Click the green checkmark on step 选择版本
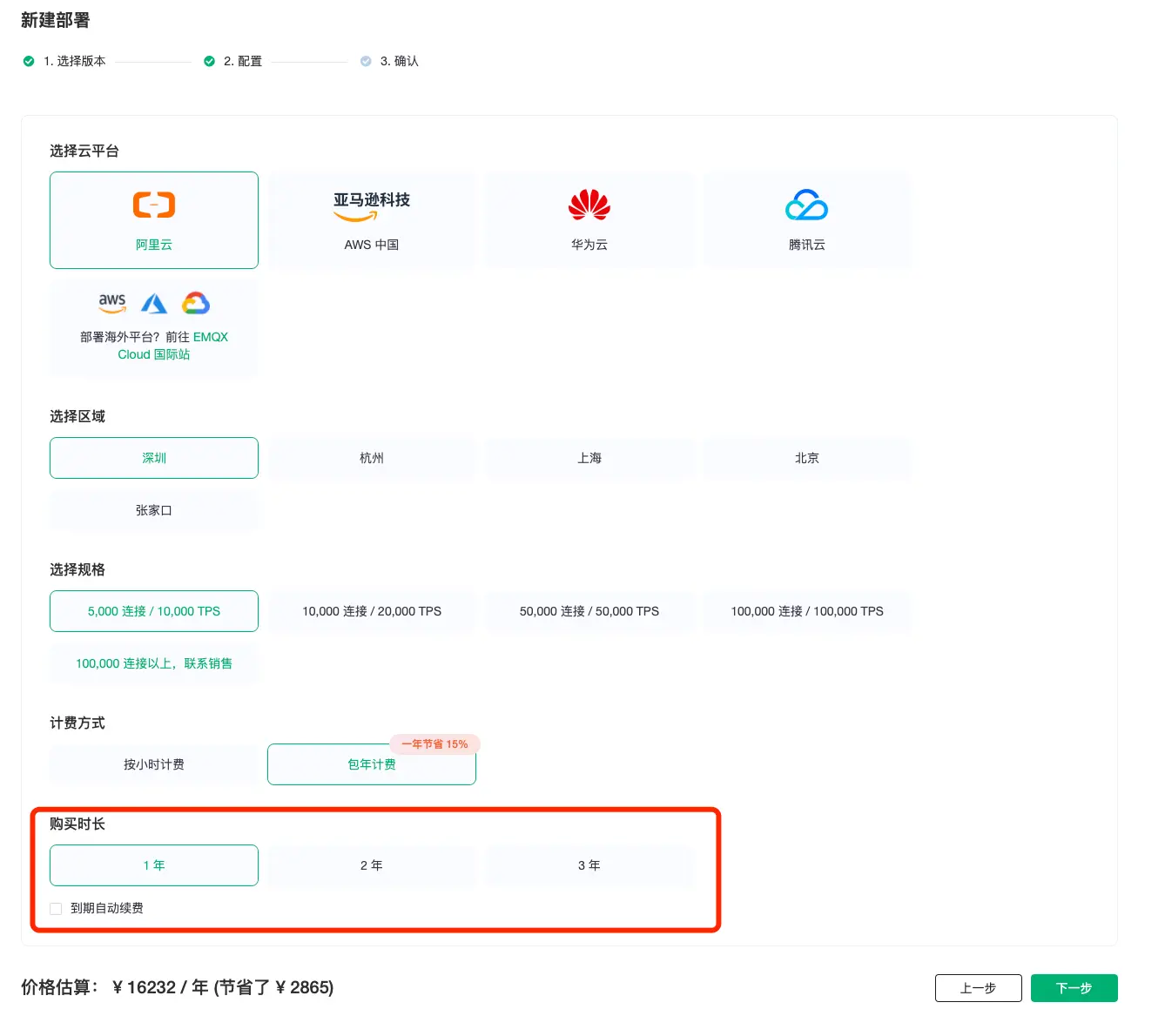This screenshot has width=1165, height=1036. click(x=29, y=61)
